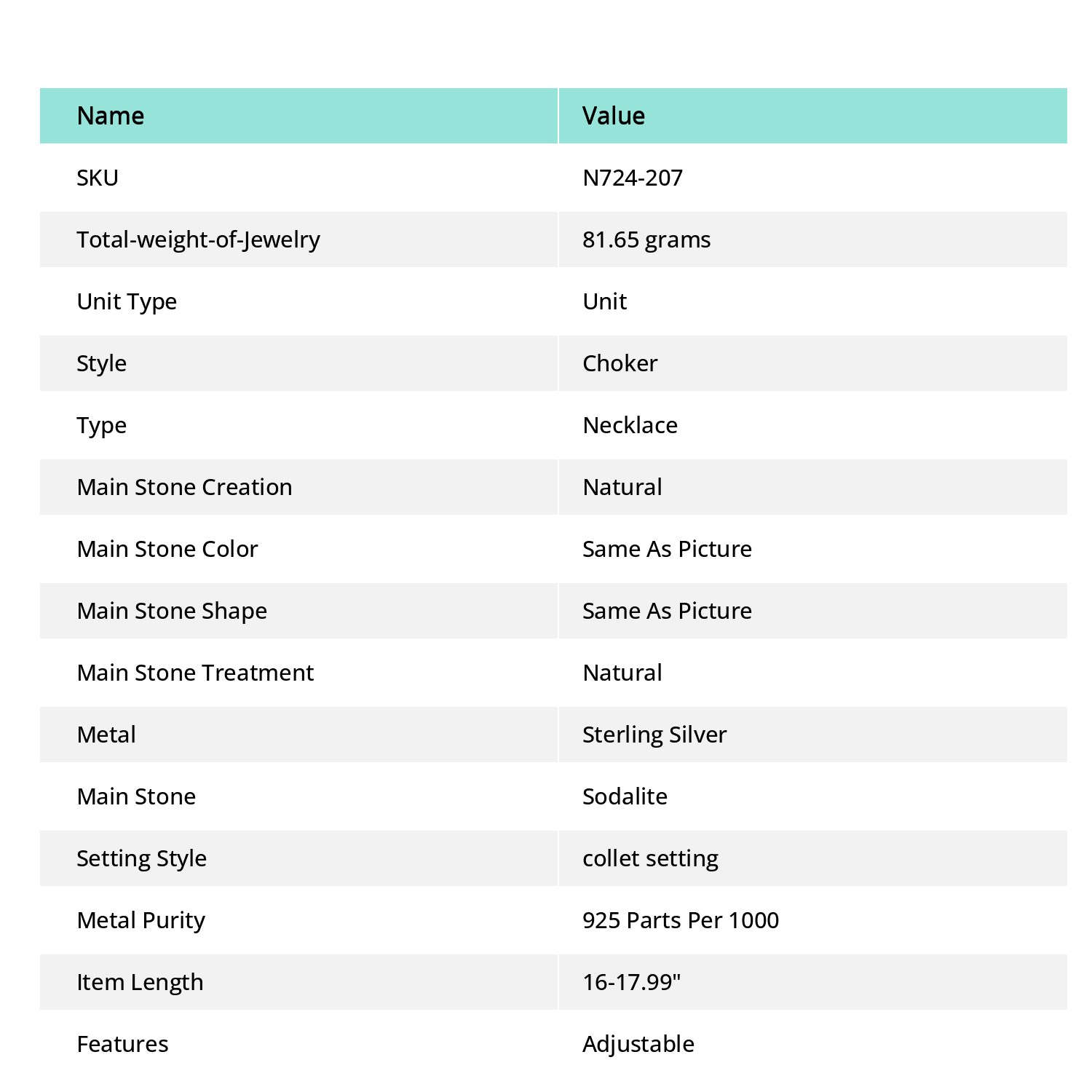Click the Value column header
This screenshot has height=1092, width=1092.
coord(613,116)
